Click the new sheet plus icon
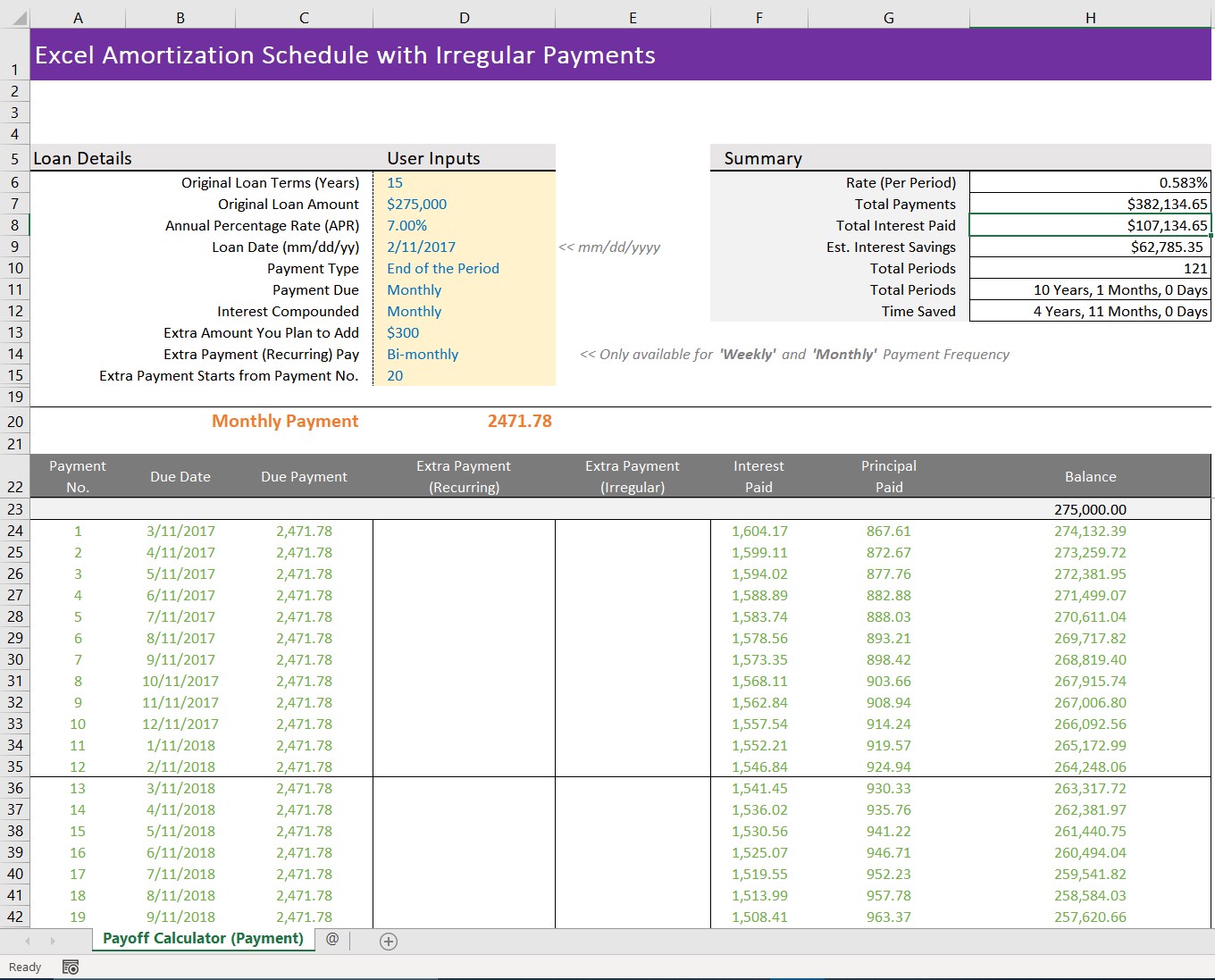The width and height of the screenshot is (1215, 980). coord(389,941)
